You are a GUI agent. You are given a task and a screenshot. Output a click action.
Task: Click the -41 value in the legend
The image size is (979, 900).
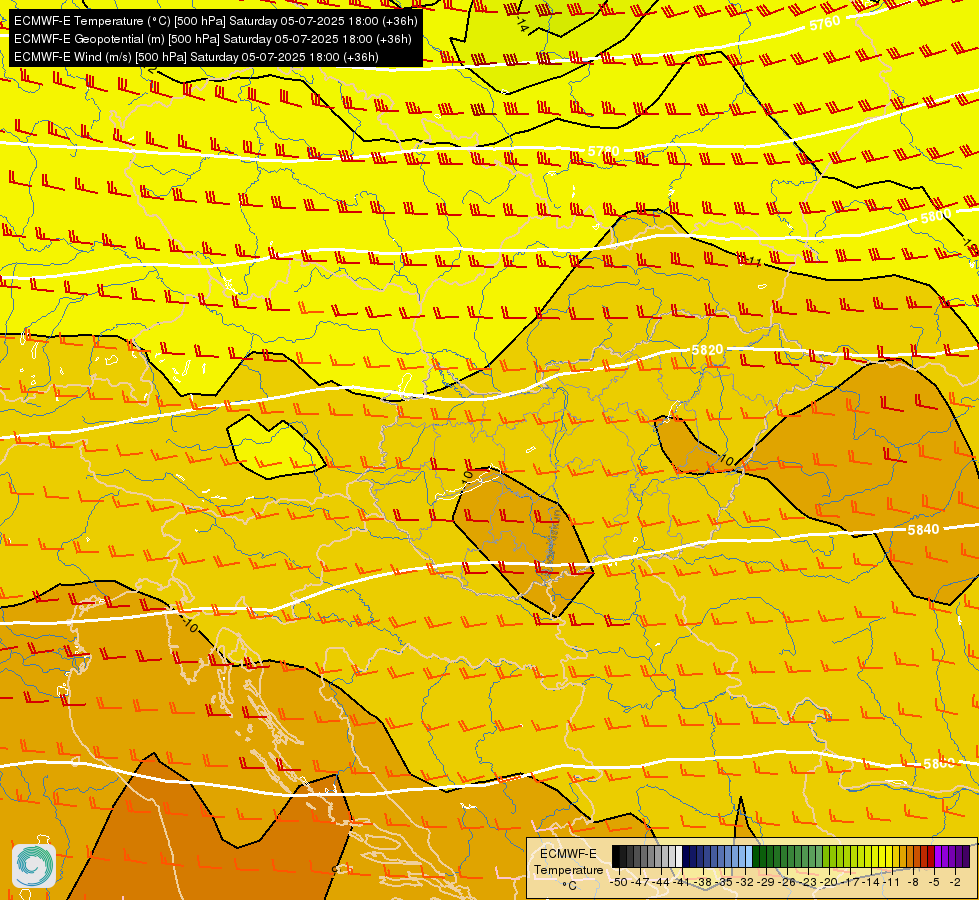pyautogui.click(x=681, y=883)
